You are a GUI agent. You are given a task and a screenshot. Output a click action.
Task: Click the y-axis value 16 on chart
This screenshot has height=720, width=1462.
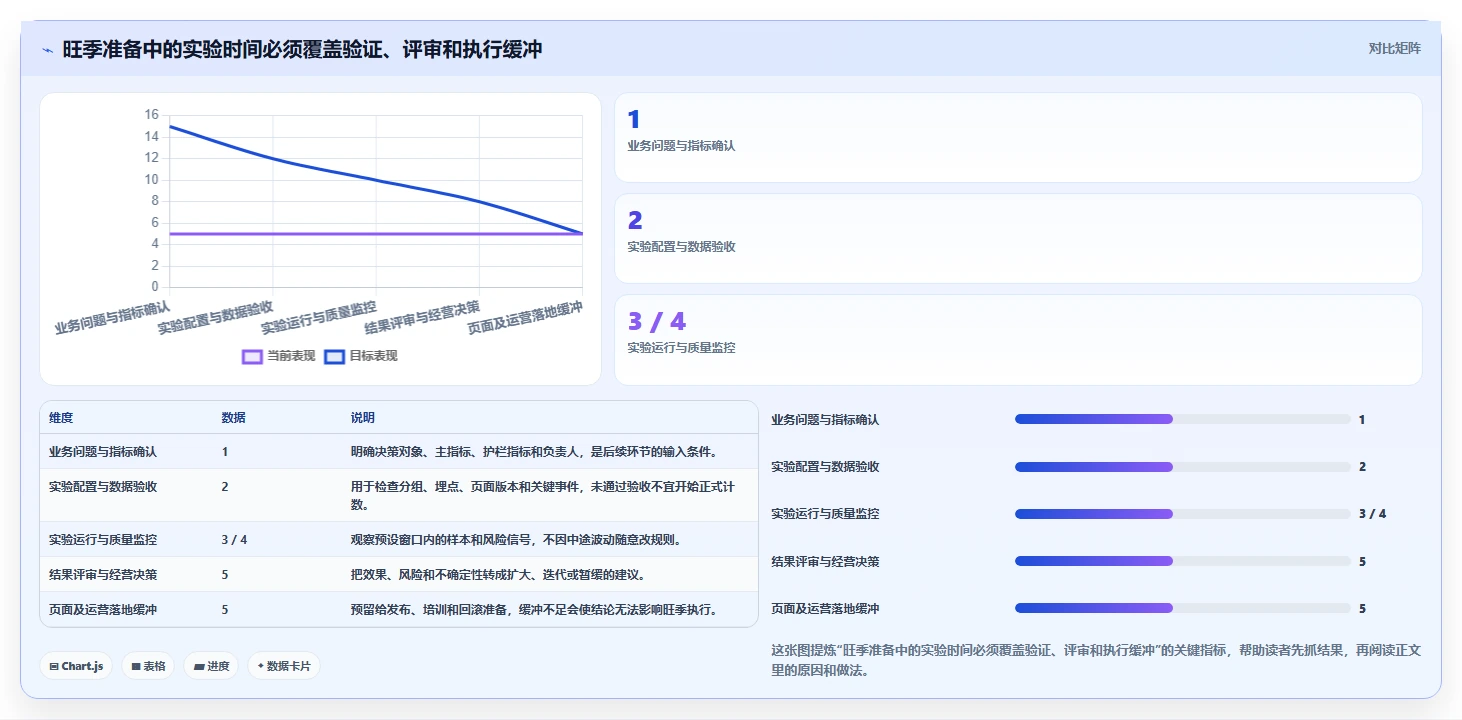[151, 115]
